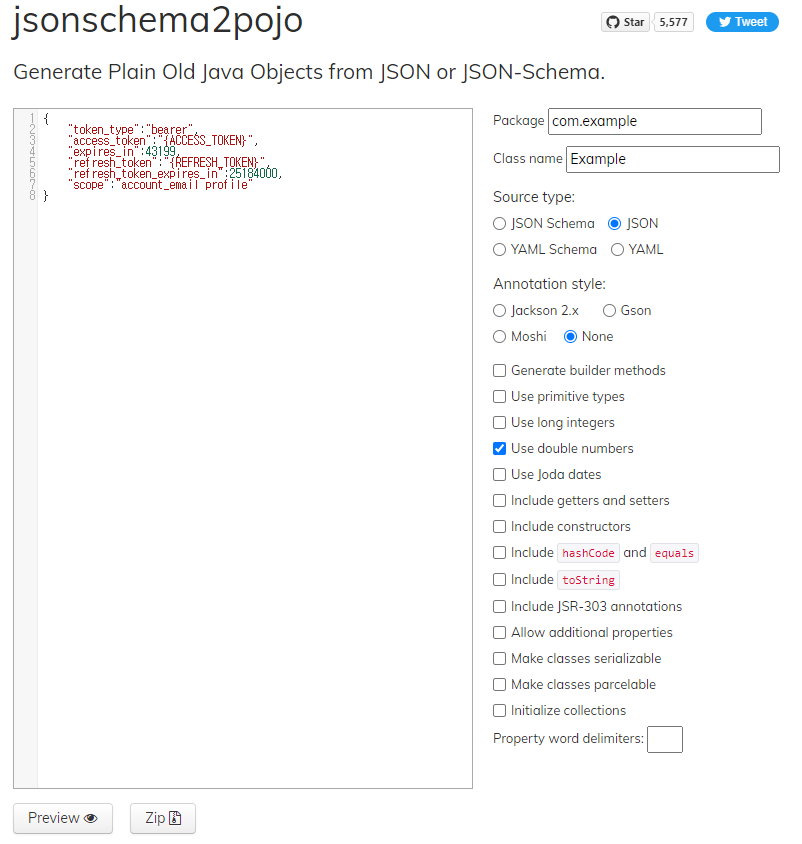Enable Make classes parcelable
802x844 pixels.
tap(500, 685)
